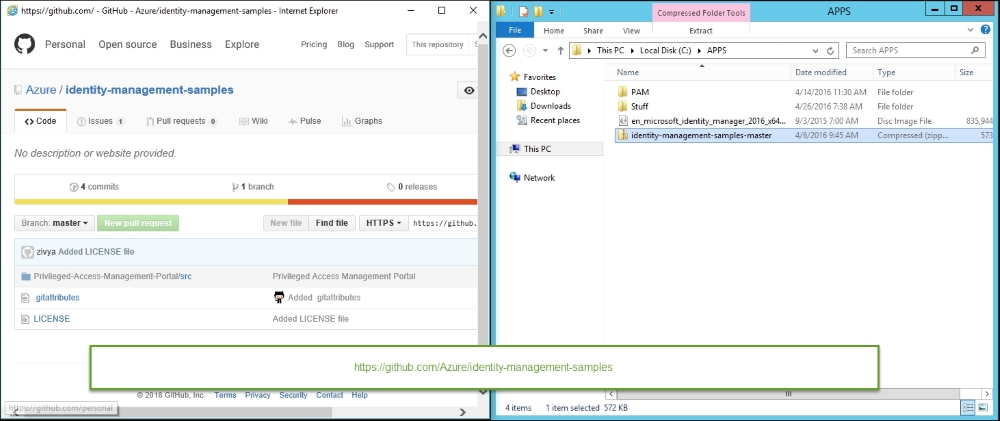This screenshot has height=421, width=1000.
Task: Click the Explorer horizontal scrollbar
Action: 788,395
